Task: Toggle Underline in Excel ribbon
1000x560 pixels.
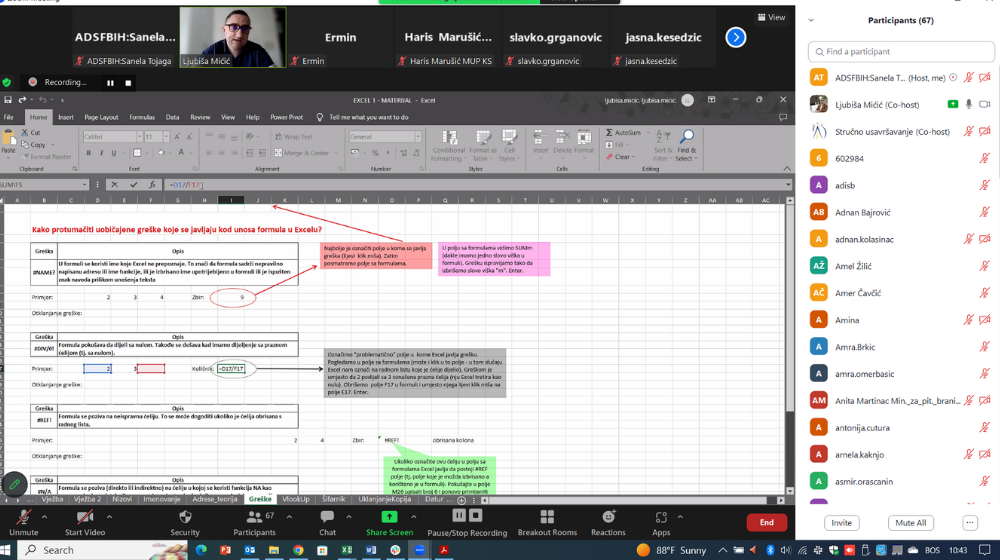Action: tap(114, 153)
